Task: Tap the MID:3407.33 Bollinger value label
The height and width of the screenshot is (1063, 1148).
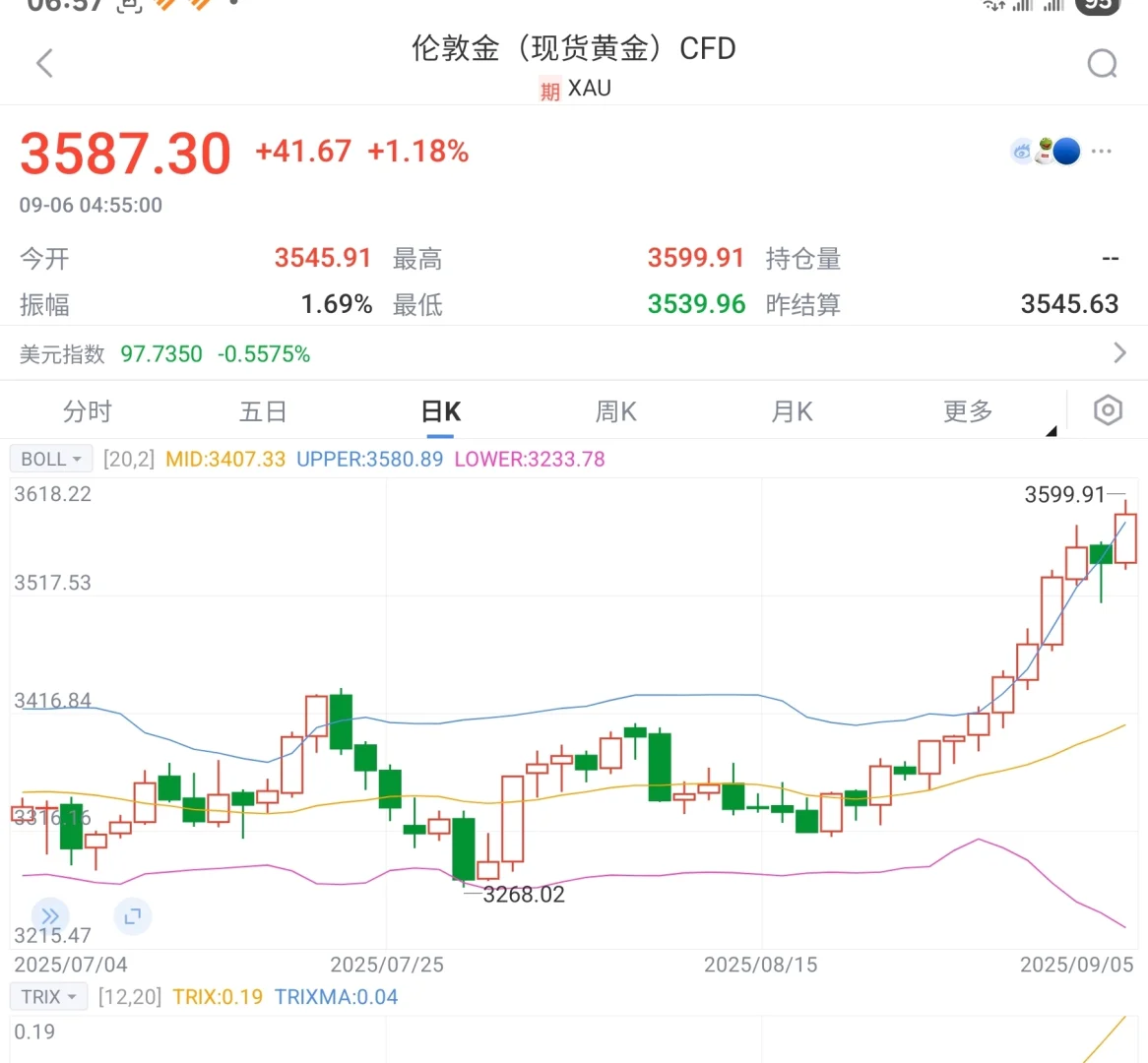Action: point(224,458)
